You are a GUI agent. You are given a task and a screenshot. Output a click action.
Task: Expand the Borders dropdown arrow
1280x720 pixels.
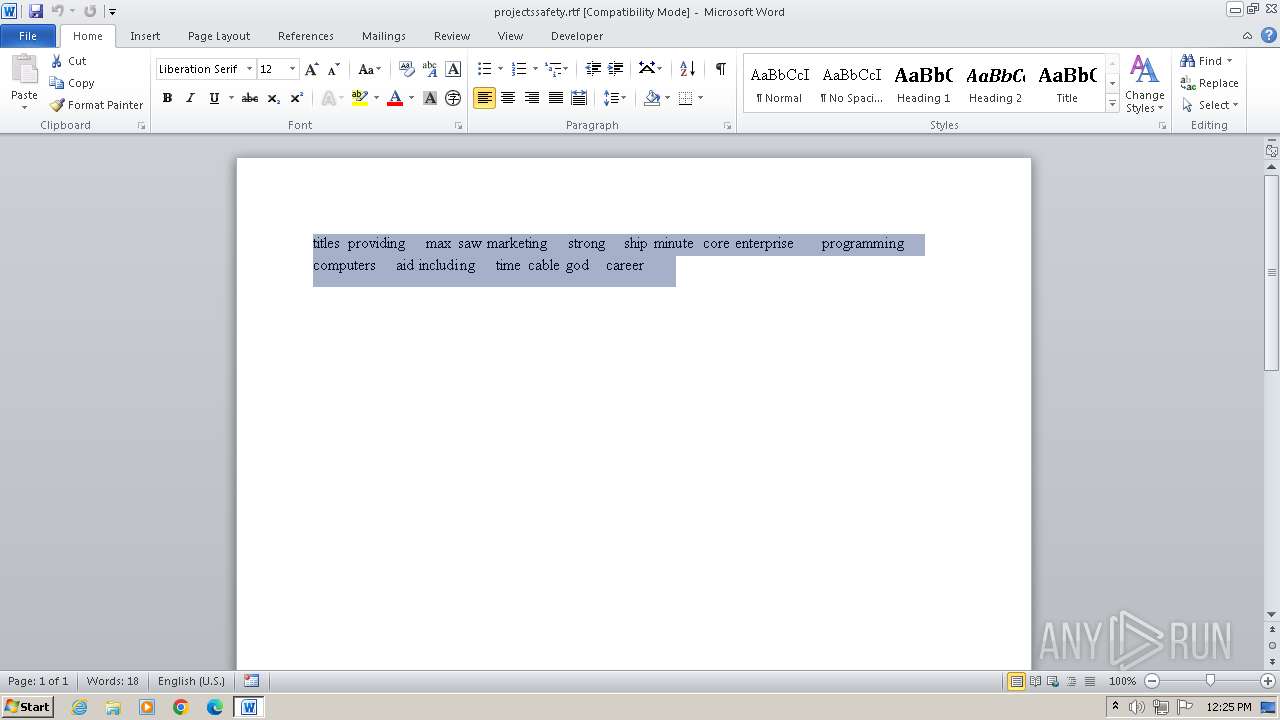[700, 98]
